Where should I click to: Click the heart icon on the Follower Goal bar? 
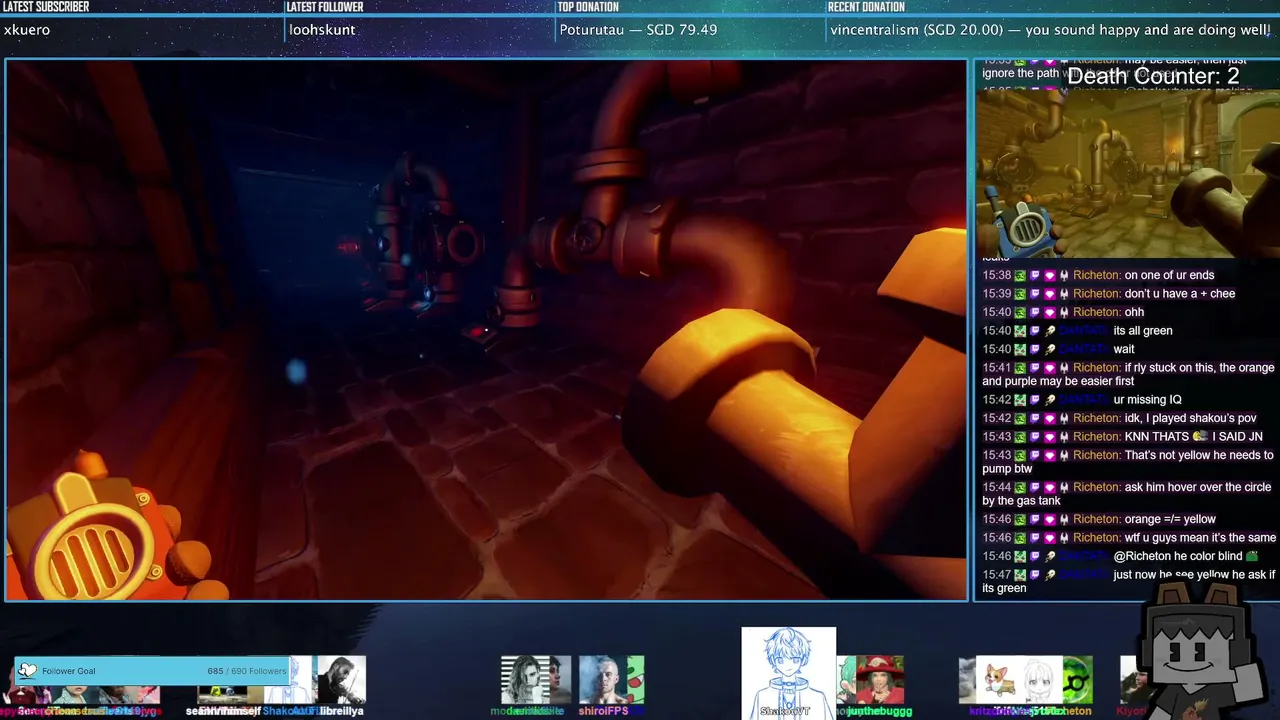click(x=27, y=671)
